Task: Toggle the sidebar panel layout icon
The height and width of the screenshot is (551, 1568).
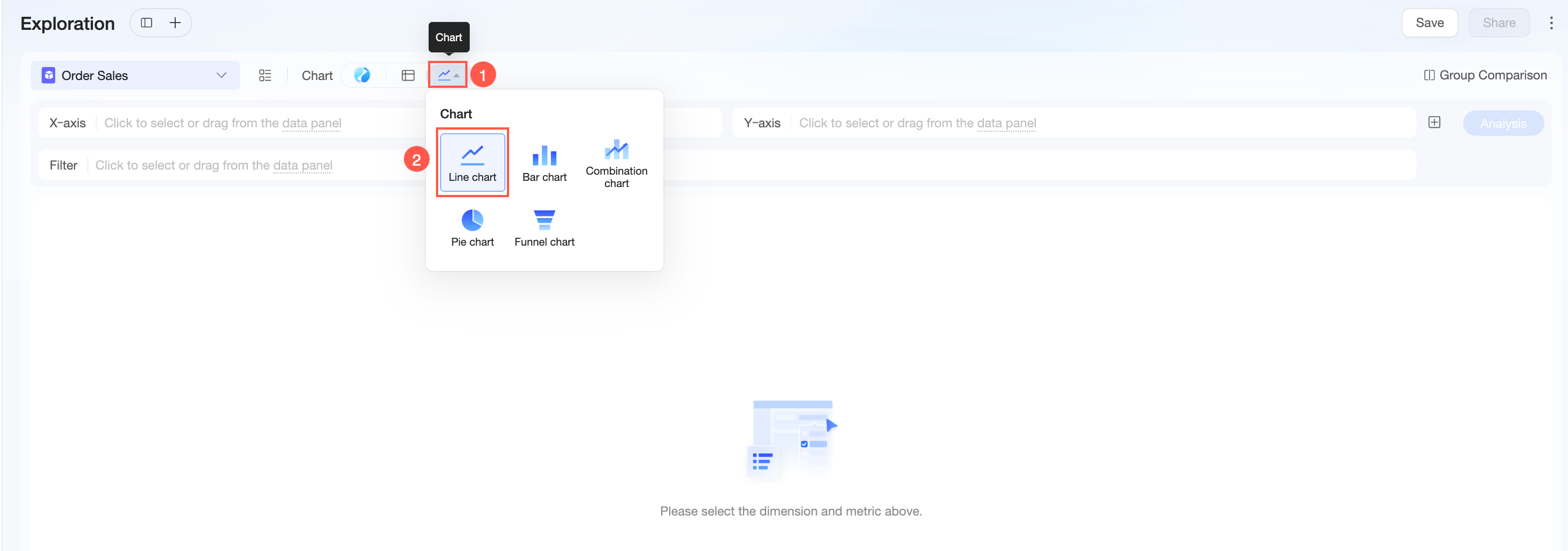Action: point(146,23)
